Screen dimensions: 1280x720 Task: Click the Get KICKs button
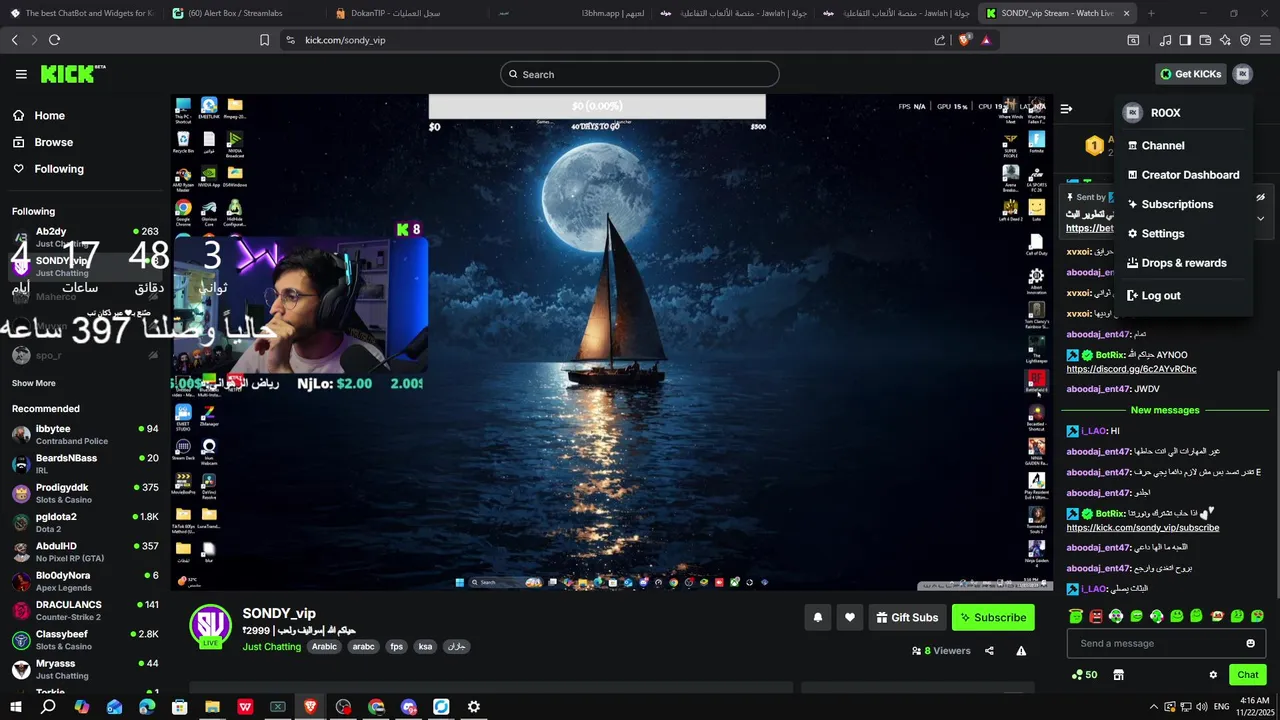pyautogui.click(x=1190, y=74)
